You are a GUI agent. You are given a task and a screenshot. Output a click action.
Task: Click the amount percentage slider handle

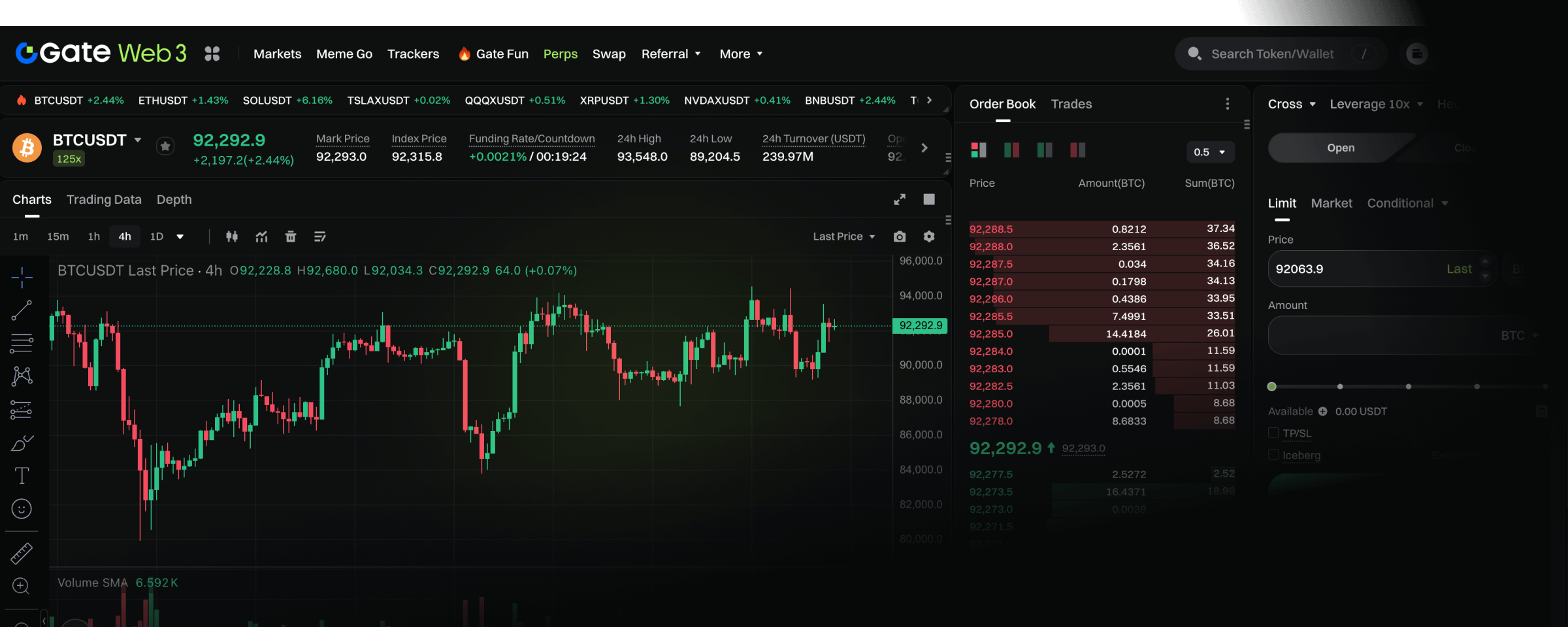point(1271,387)
